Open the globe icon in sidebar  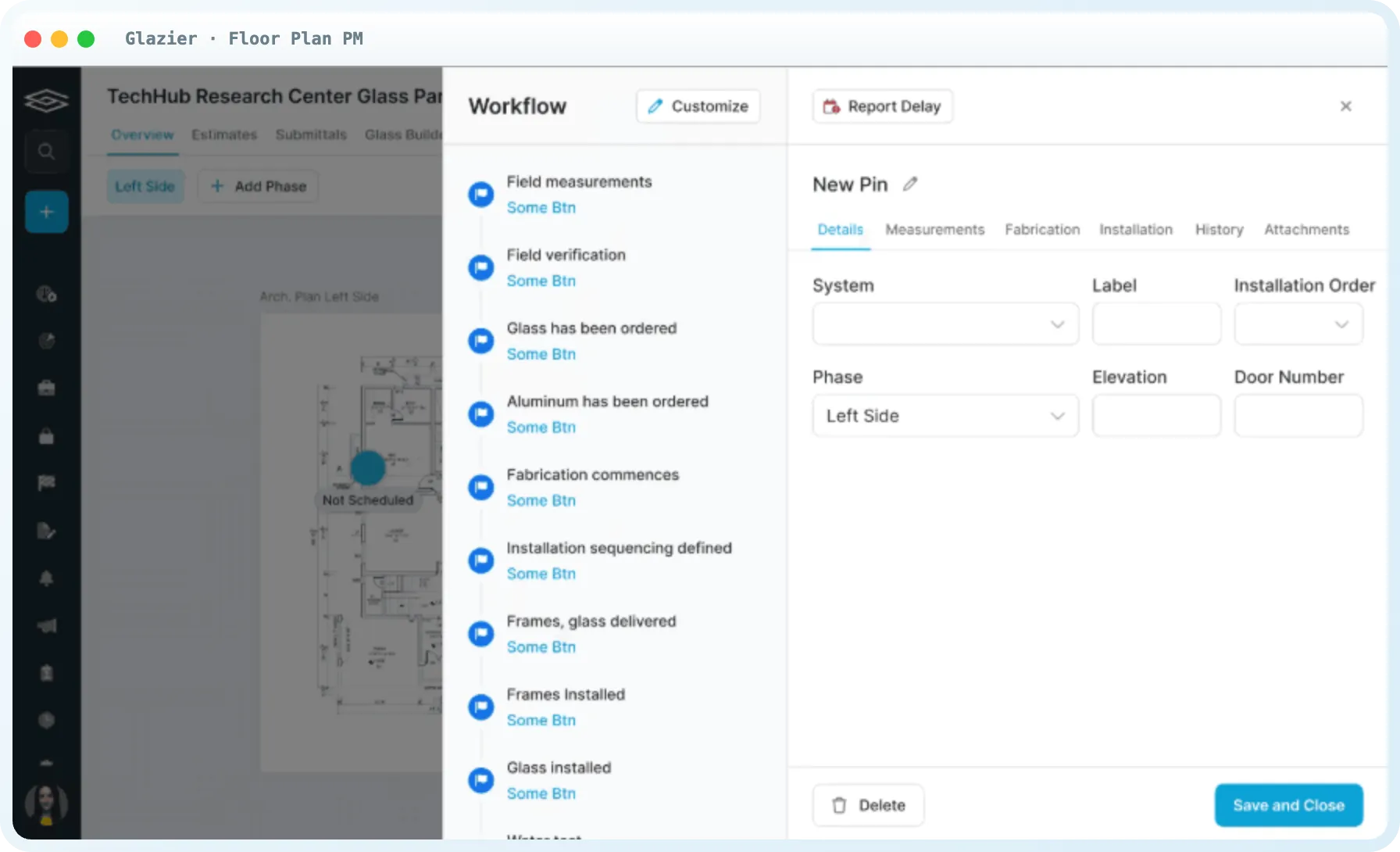pos(46,720)
